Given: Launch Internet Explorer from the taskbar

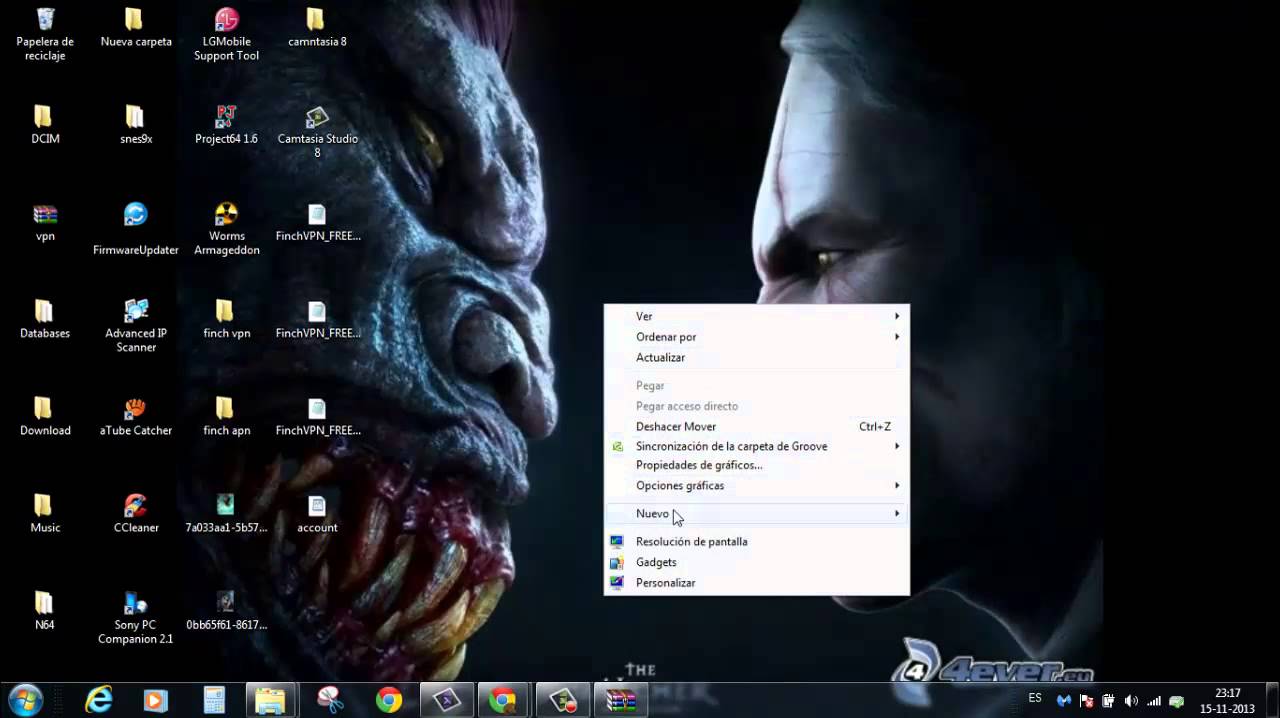Looking at the screenshot, I should (x=98, y=700).
